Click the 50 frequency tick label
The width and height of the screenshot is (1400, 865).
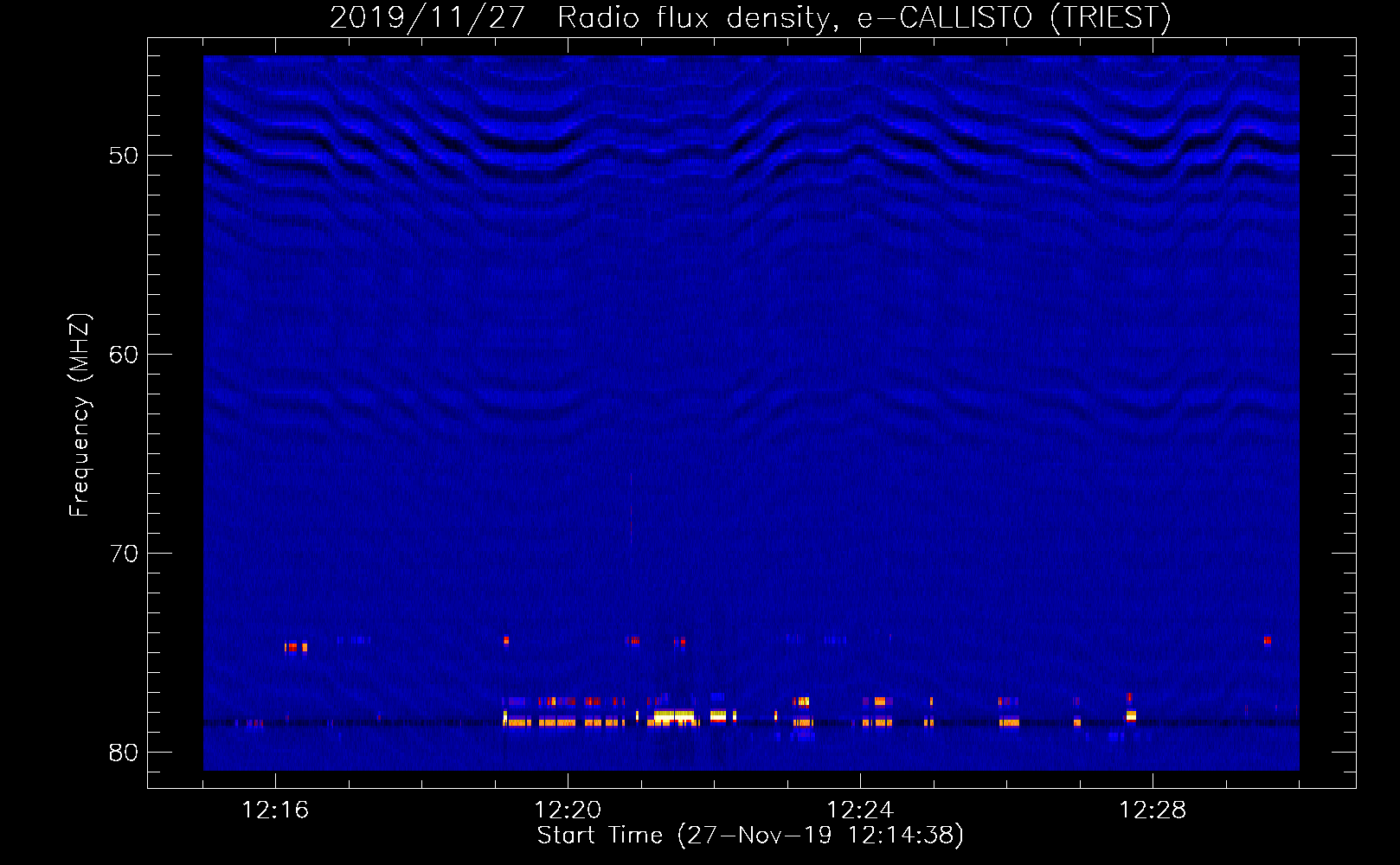pyautogui.click(x=124, y=156)
